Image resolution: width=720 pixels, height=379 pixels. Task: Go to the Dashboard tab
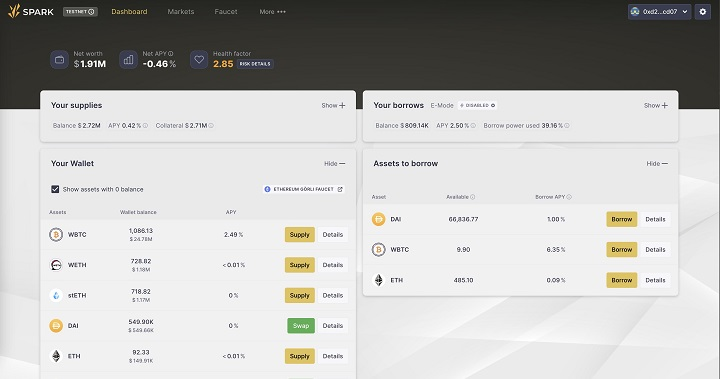pyautogui.click(x=129, y=11)
